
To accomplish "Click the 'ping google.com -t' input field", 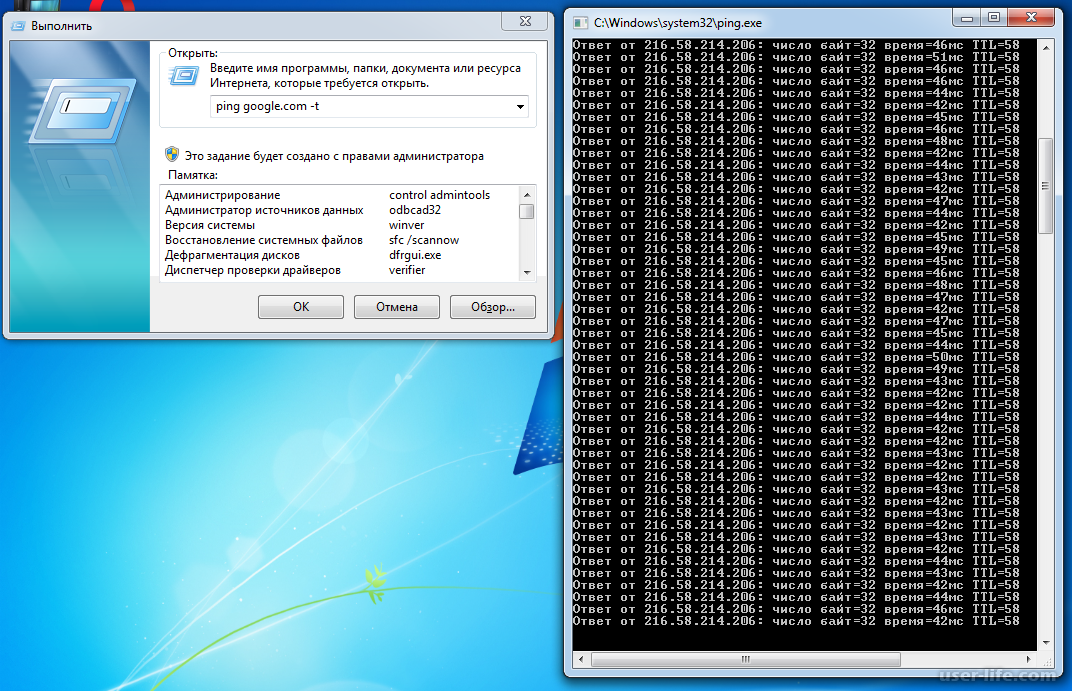I will point(369,107).
